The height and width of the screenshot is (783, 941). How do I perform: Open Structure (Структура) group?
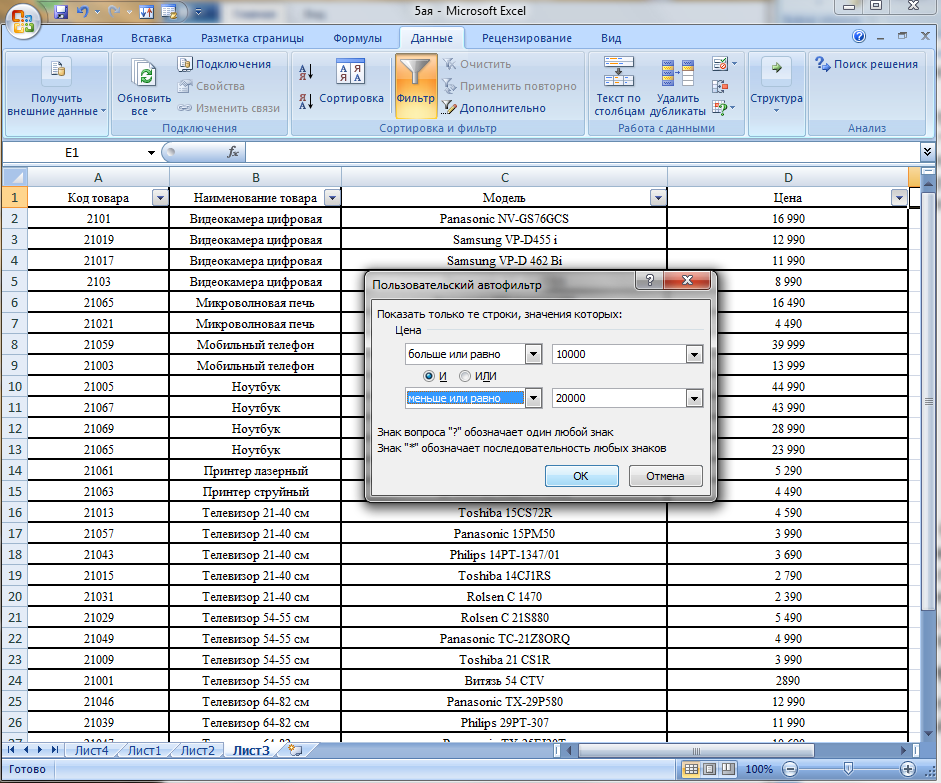coord(776,86)
